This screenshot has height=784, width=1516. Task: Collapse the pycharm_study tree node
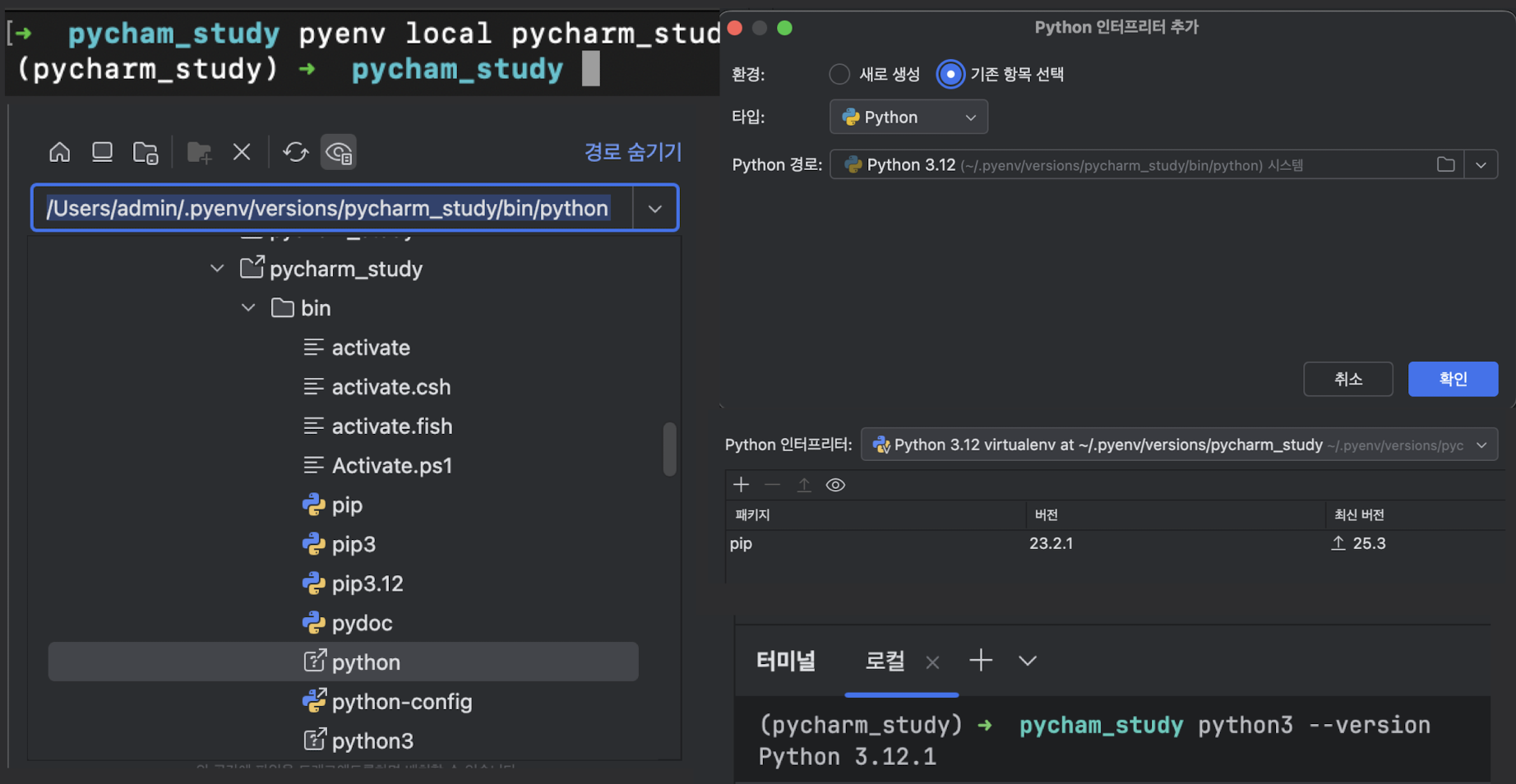(217, 269)
